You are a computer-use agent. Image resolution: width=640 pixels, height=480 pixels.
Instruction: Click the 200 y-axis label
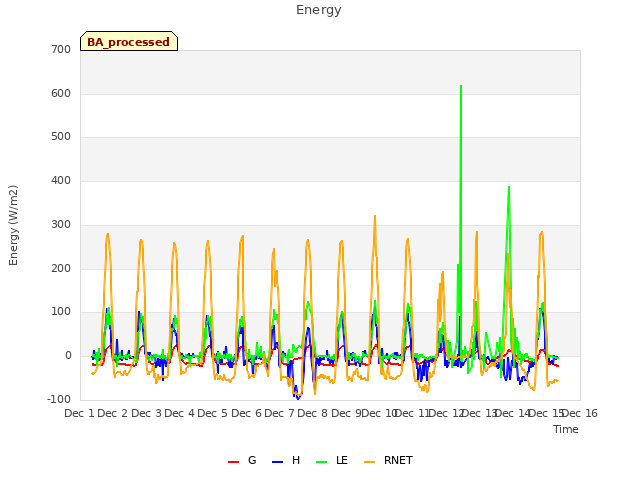(61, 269)
